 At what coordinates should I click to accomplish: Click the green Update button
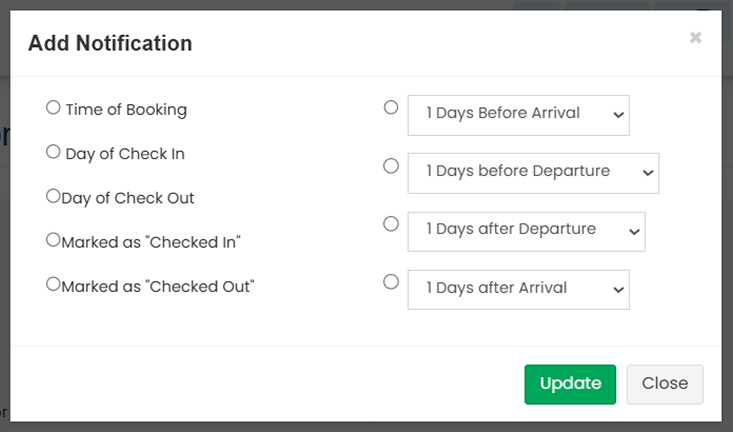[570, 384]
